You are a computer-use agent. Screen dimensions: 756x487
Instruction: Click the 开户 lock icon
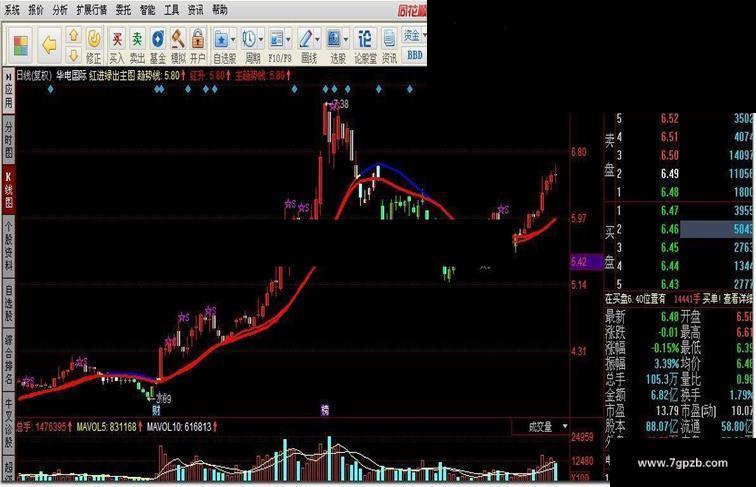pyautogui.click(x=198, y=46)
